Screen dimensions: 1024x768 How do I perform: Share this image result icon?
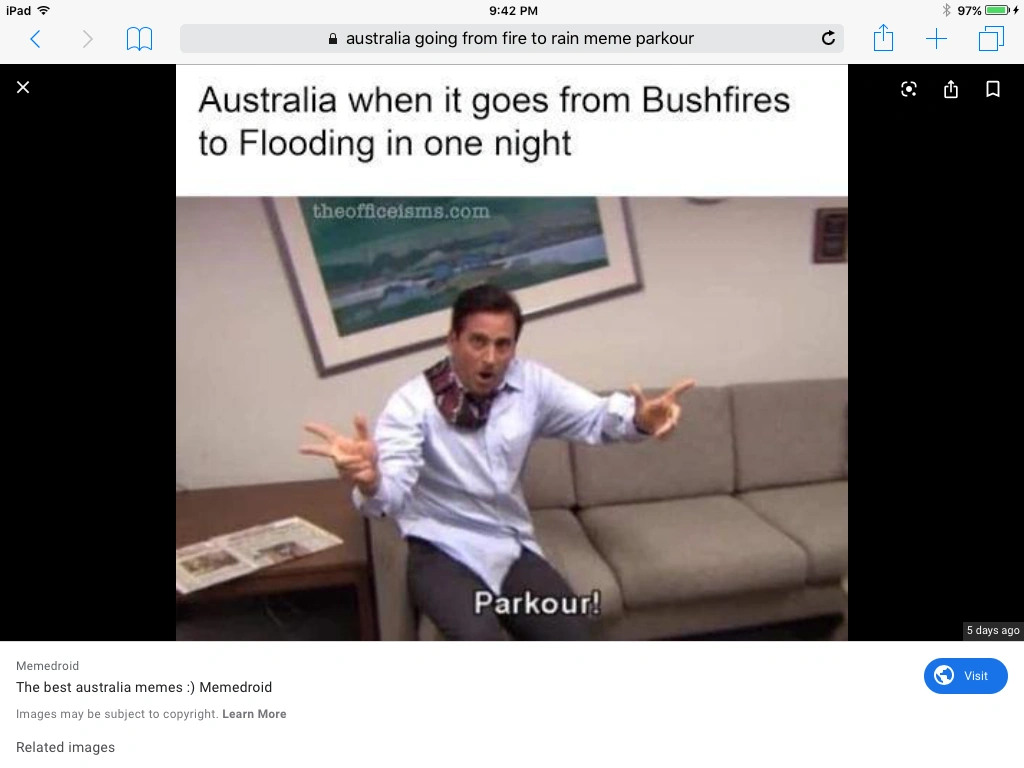(x=951, y=89)
